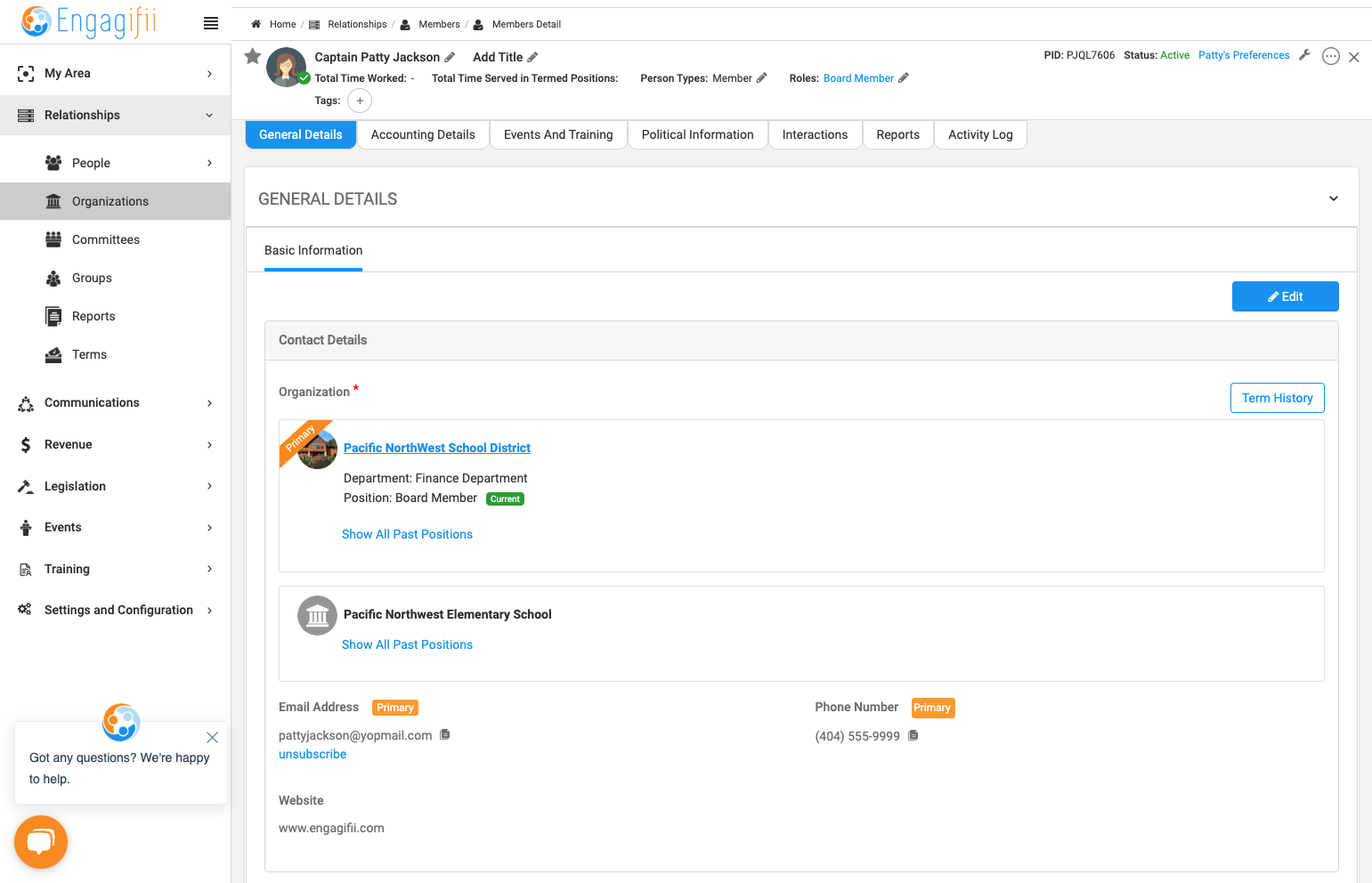Image resolution: width=1372 pixels, height=883 pixels.
Task: Click the www.engagifii.com website text
Action: [331, 828]
